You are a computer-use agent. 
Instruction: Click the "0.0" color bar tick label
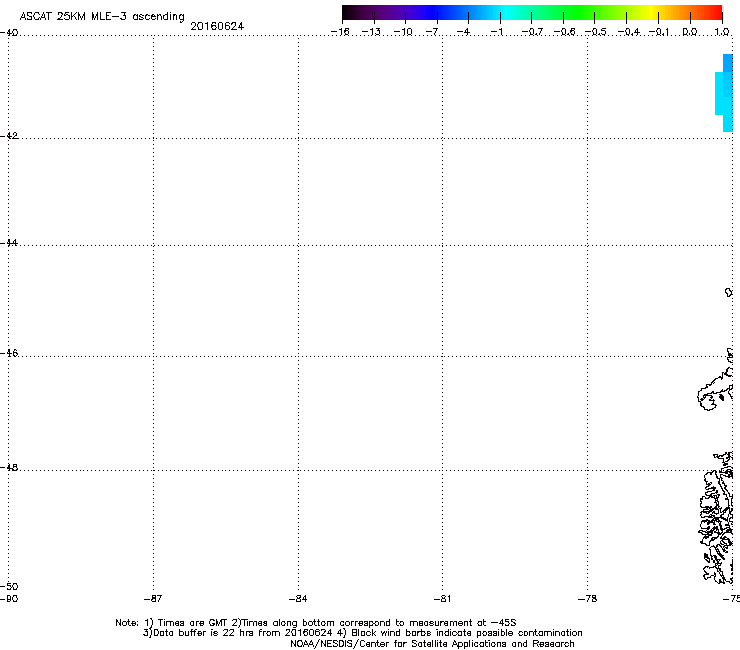coord(690,32)
